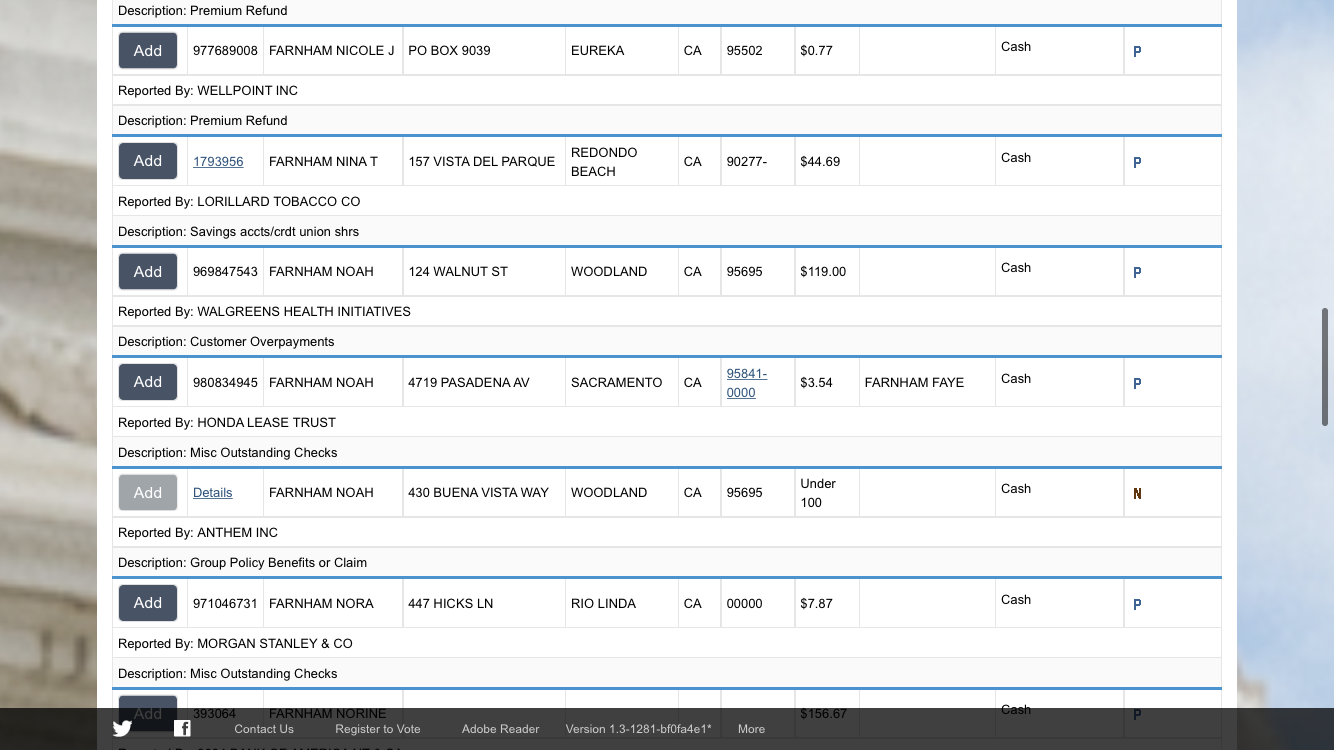Select the Under 100 amount

tap(818, 493)
